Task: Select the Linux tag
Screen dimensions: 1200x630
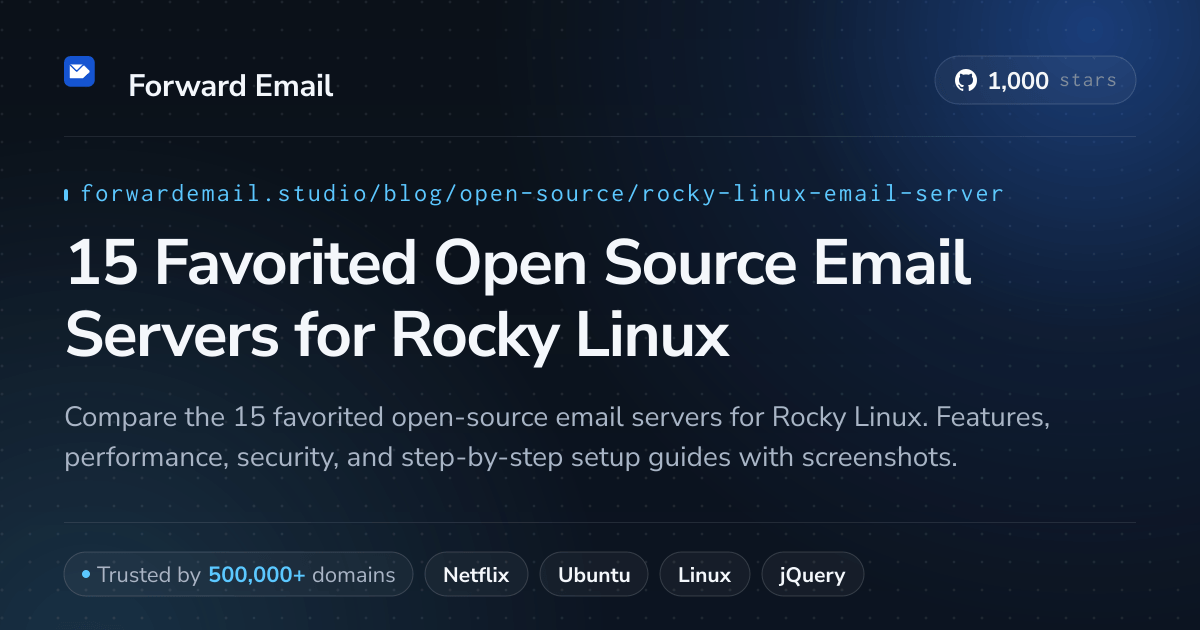Action: 704,575
